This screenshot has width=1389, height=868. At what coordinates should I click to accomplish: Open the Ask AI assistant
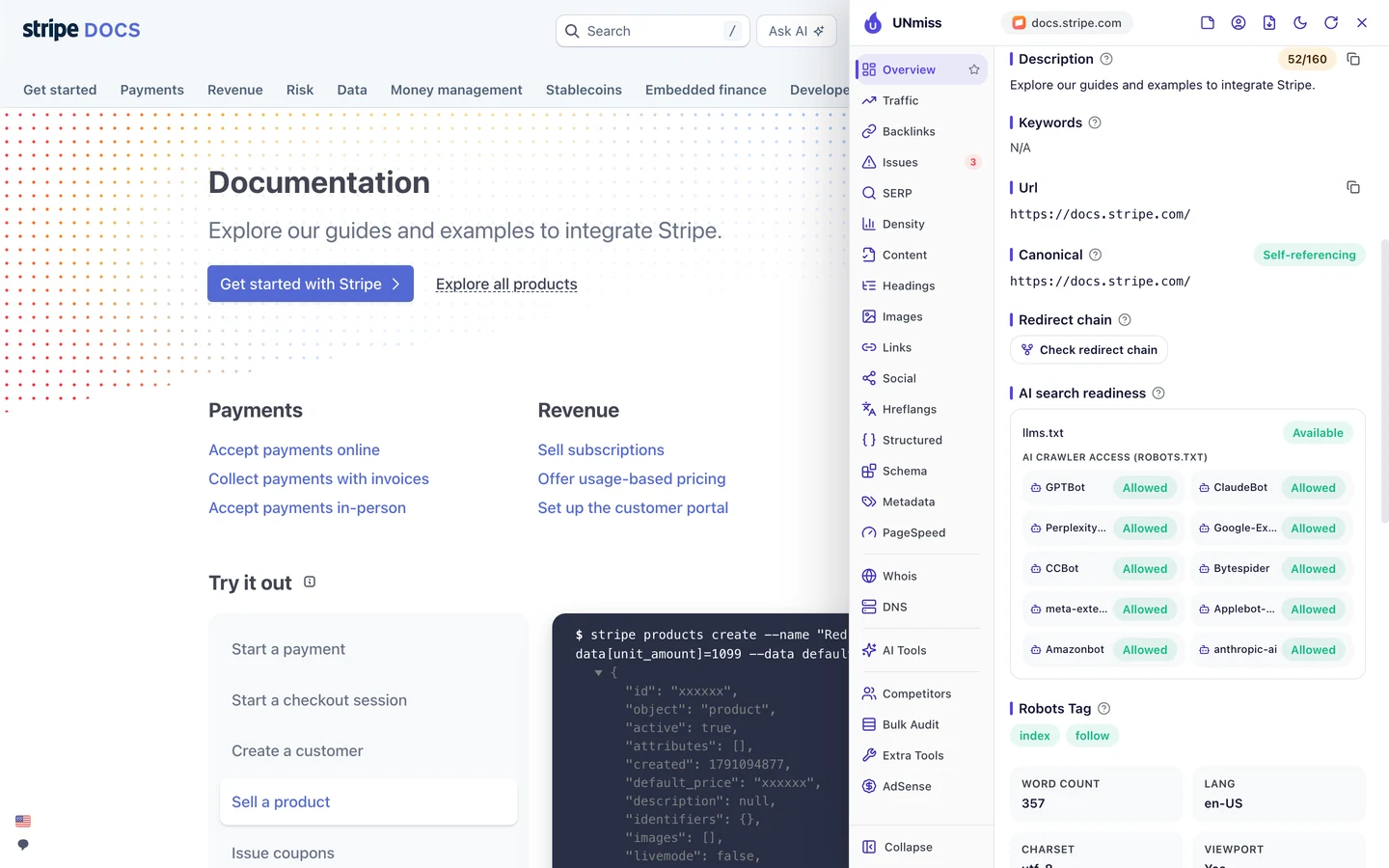[797, 31]
